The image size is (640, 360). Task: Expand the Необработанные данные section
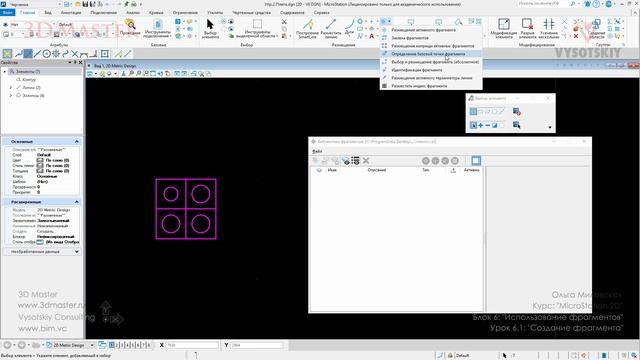pyautogui.click(x=77, y=251)
